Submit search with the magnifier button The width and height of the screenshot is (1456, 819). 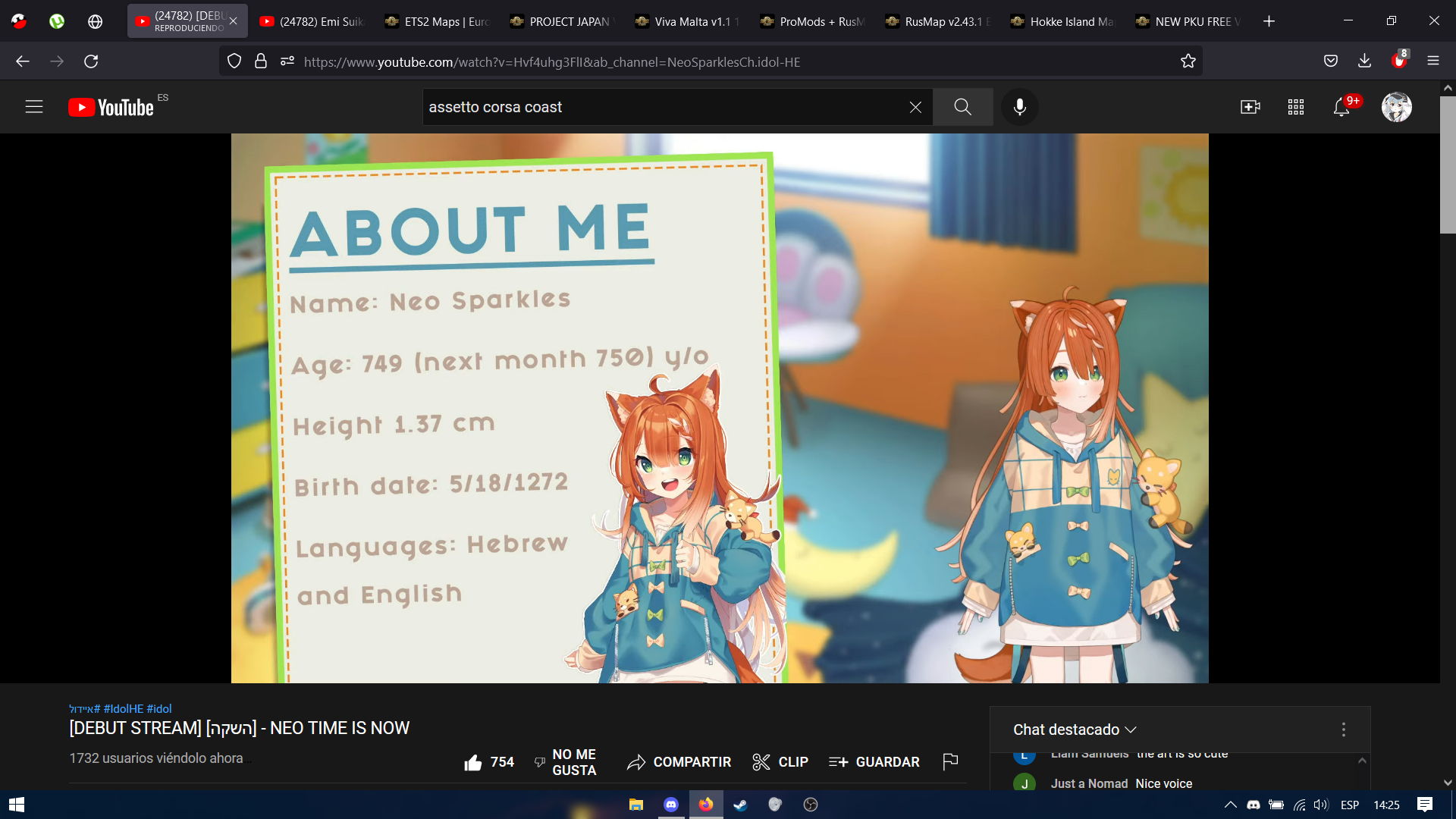tap(962, 107)
